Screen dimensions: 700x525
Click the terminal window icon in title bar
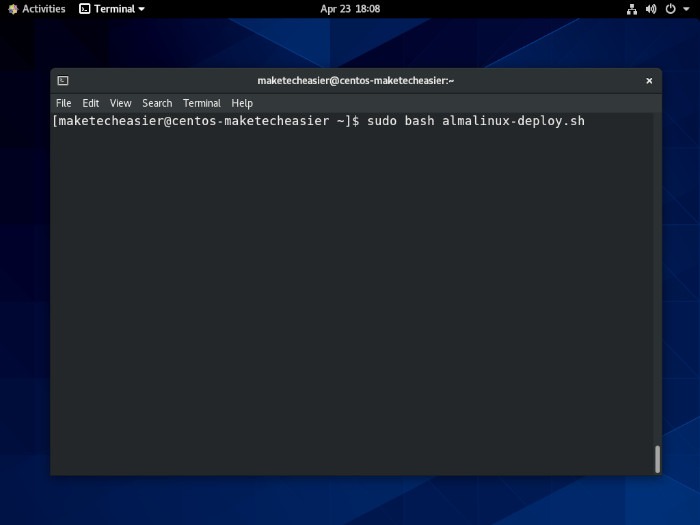(x=63, y=80)
